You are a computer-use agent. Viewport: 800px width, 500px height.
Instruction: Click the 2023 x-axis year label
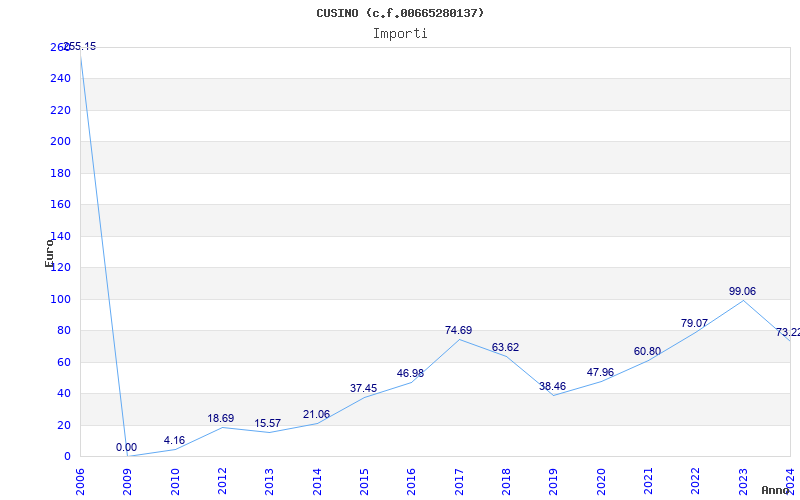[743, 482]
